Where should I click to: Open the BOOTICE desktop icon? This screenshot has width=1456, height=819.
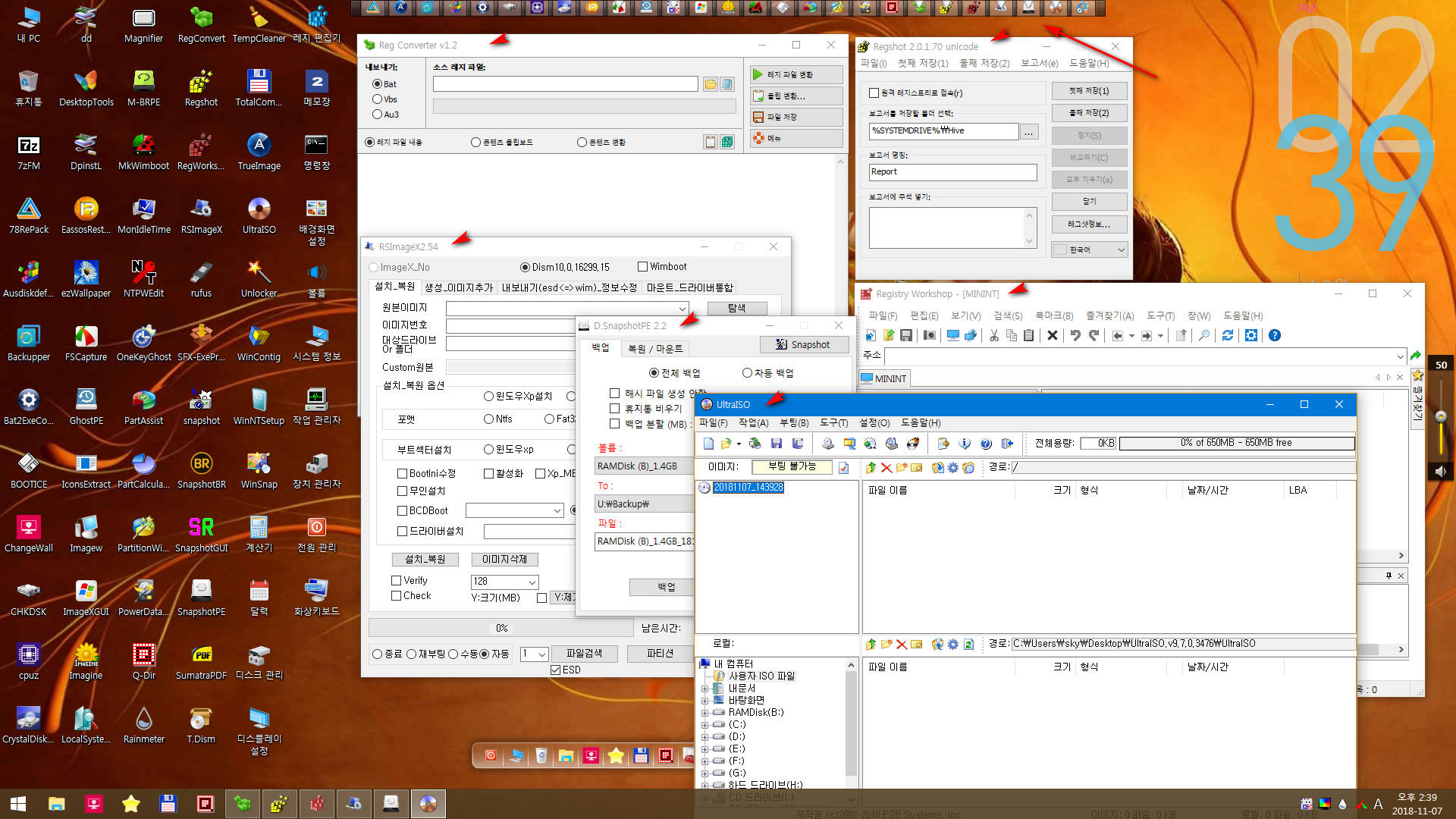[29, 471]
